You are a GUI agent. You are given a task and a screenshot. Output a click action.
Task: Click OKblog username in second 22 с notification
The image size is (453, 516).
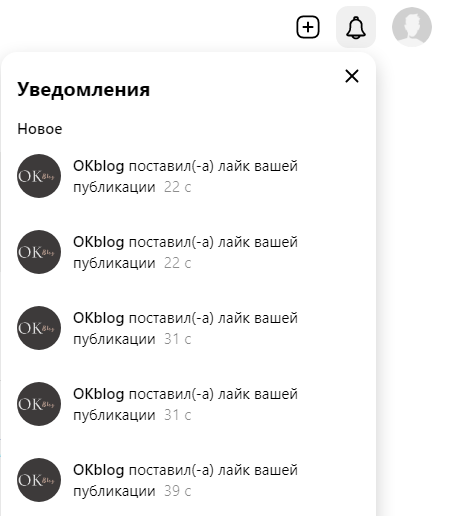[98, 242]
